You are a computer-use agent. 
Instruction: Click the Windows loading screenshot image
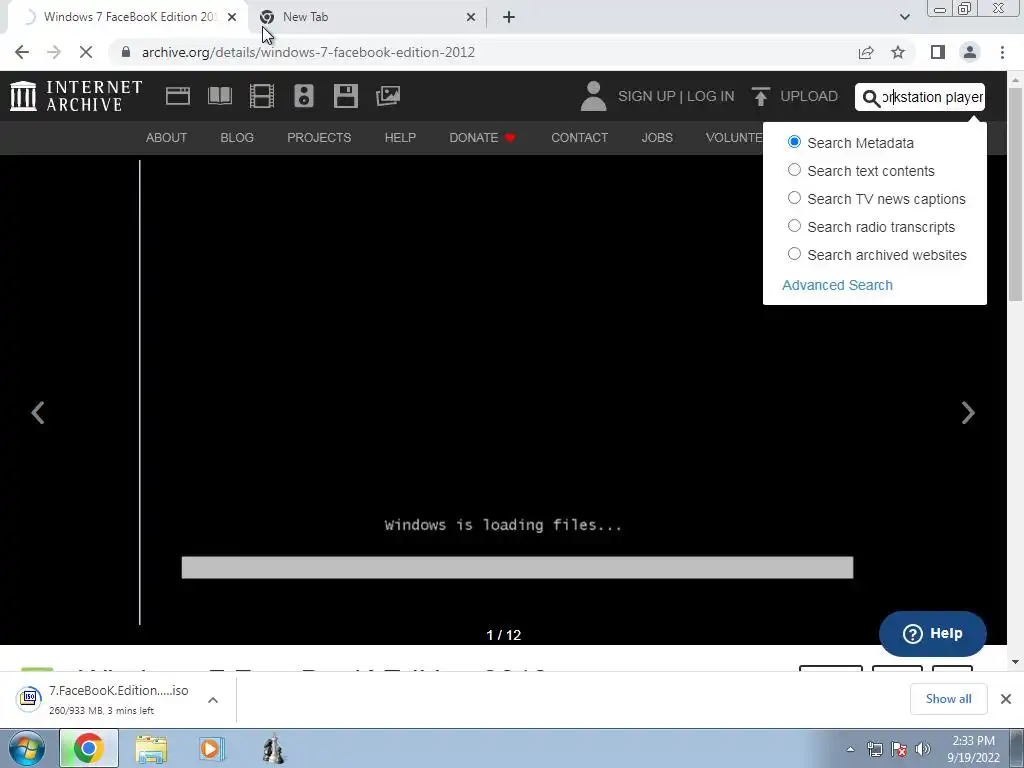(503, 392)
